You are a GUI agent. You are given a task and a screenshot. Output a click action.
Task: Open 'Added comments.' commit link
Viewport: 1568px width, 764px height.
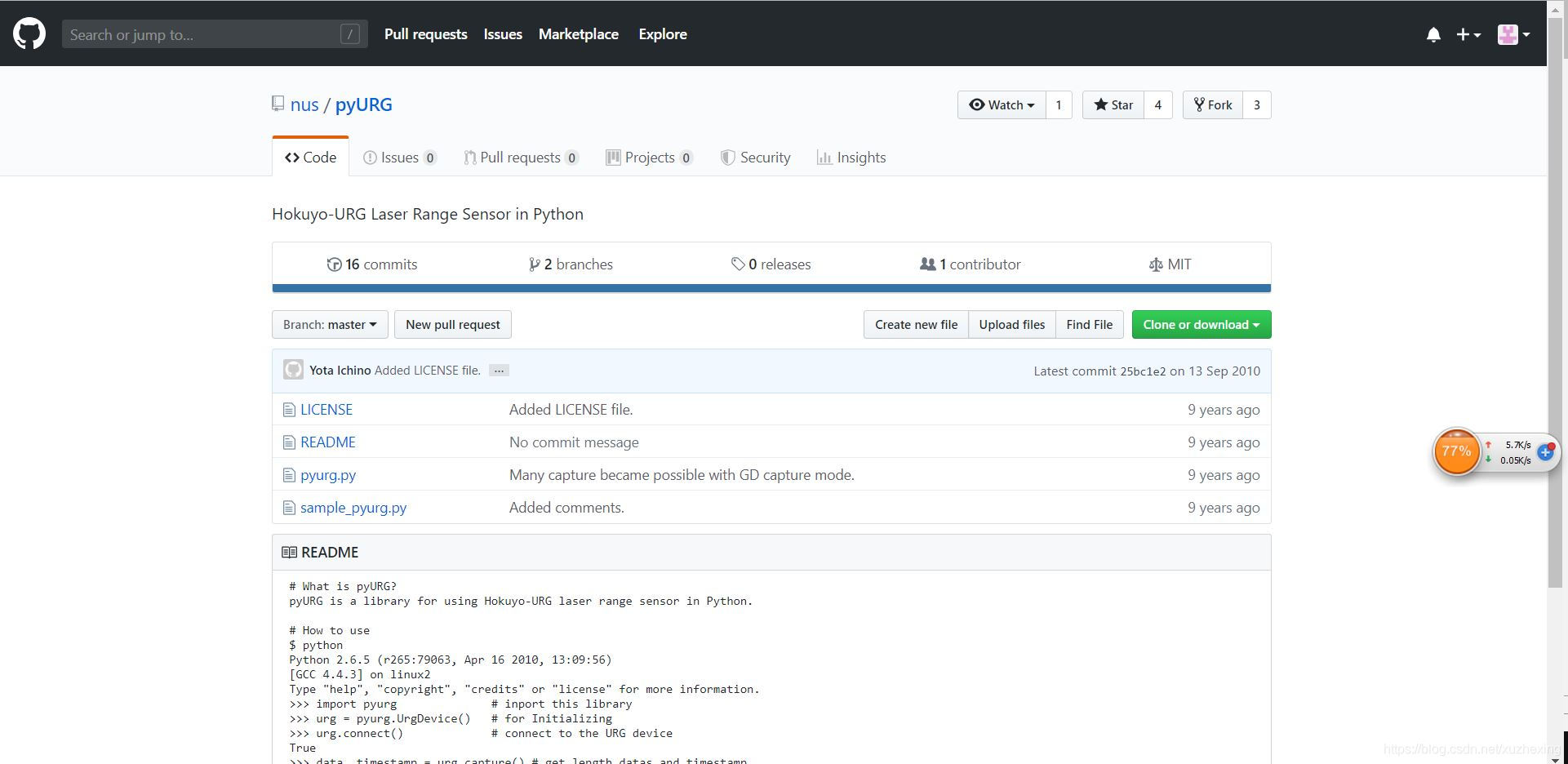point(566,508)
